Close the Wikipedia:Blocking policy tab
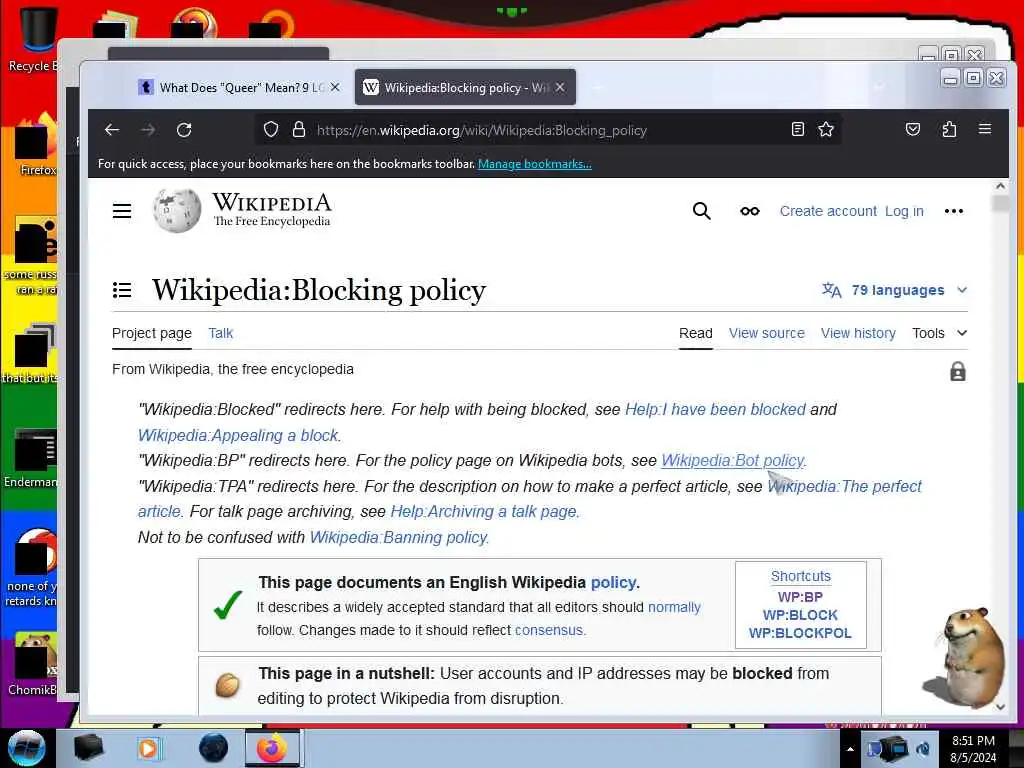The image size is (1024, 768). [560, 87]
